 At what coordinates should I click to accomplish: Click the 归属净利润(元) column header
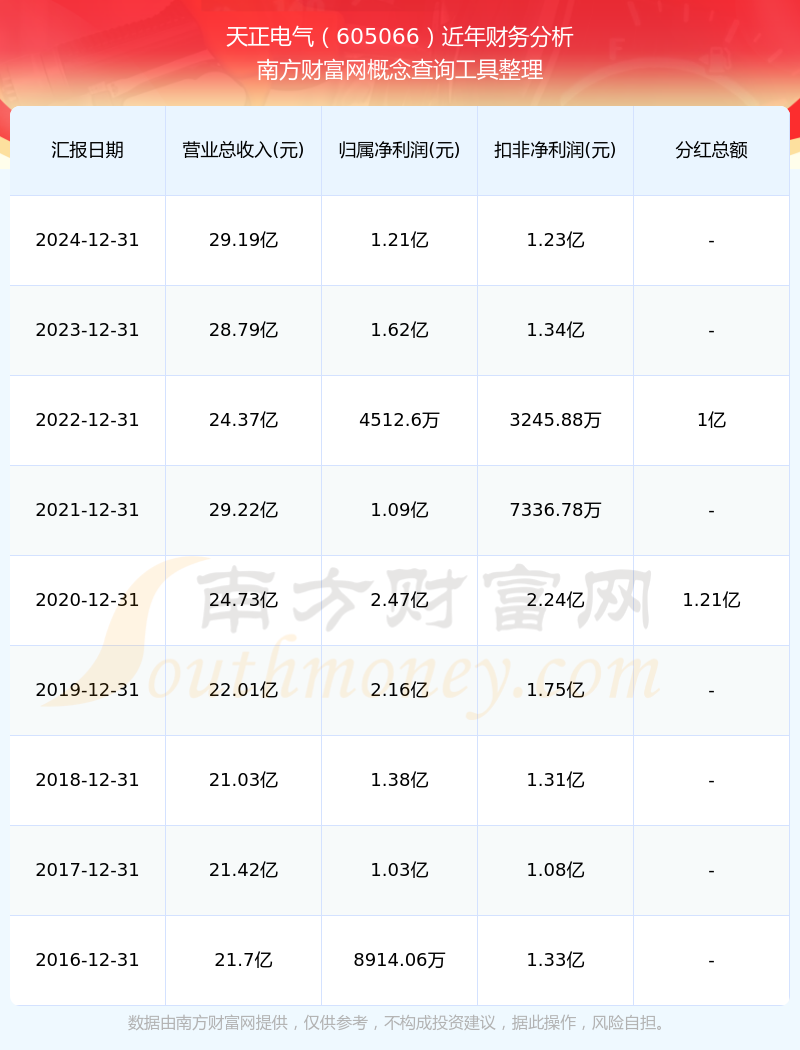399,150
